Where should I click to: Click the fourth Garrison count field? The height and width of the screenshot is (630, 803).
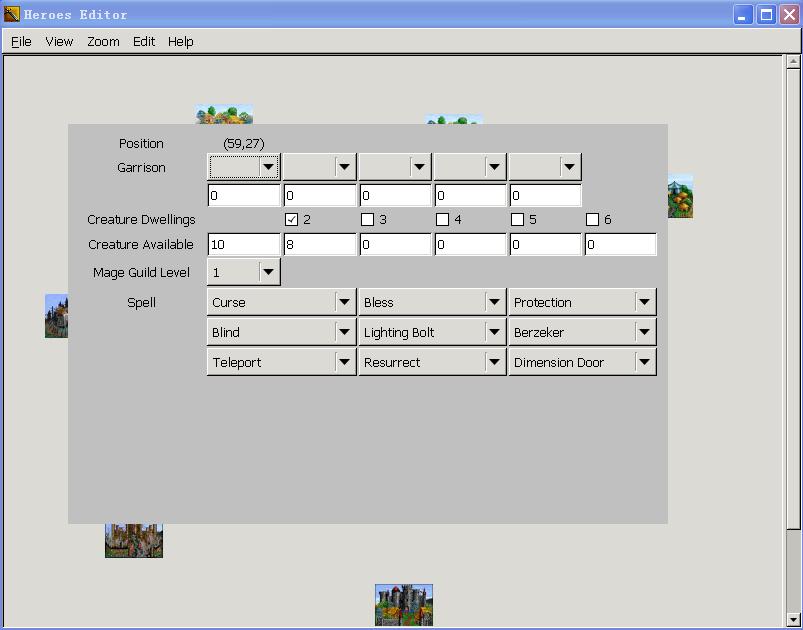[x=470, y=196]
